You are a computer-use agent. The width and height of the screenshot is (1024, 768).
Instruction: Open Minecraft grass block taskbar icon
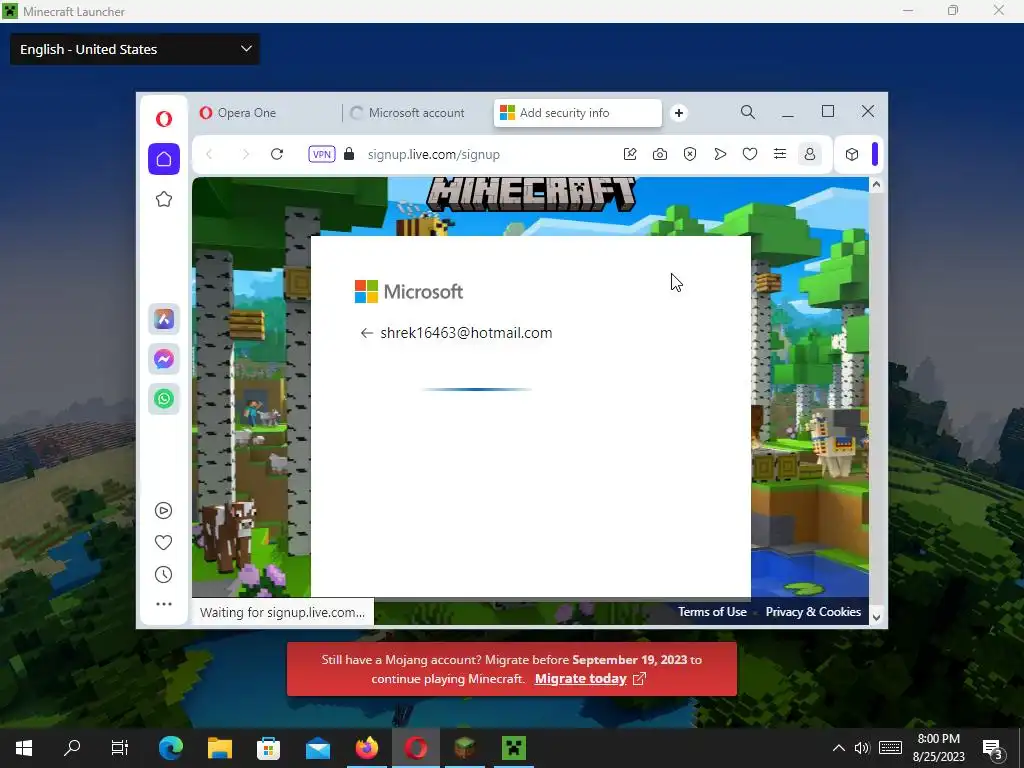[464, 748]
